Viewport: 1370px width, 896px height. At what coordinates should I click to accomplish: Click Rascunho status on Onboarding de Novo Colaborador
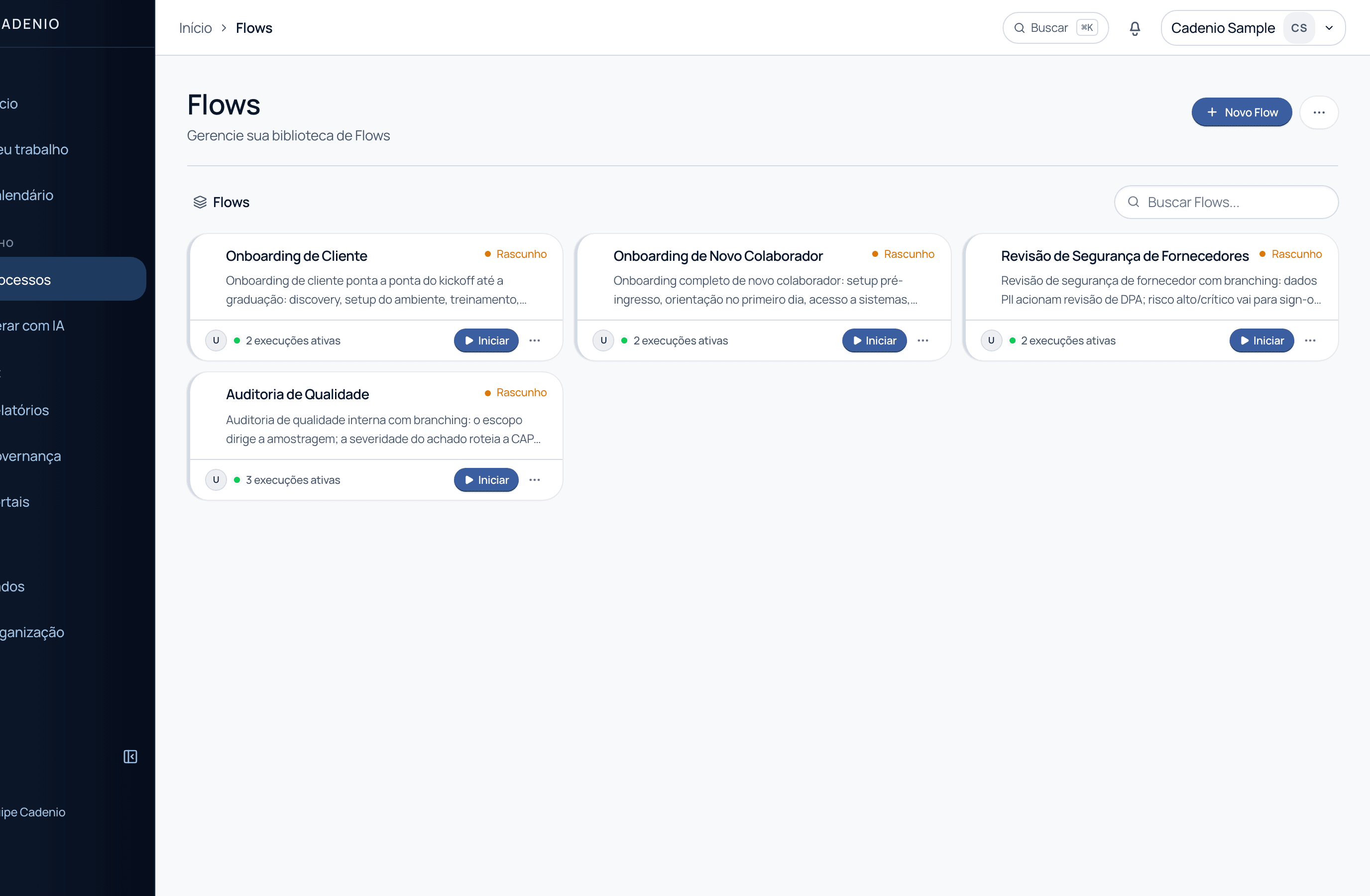pos(903,254)
